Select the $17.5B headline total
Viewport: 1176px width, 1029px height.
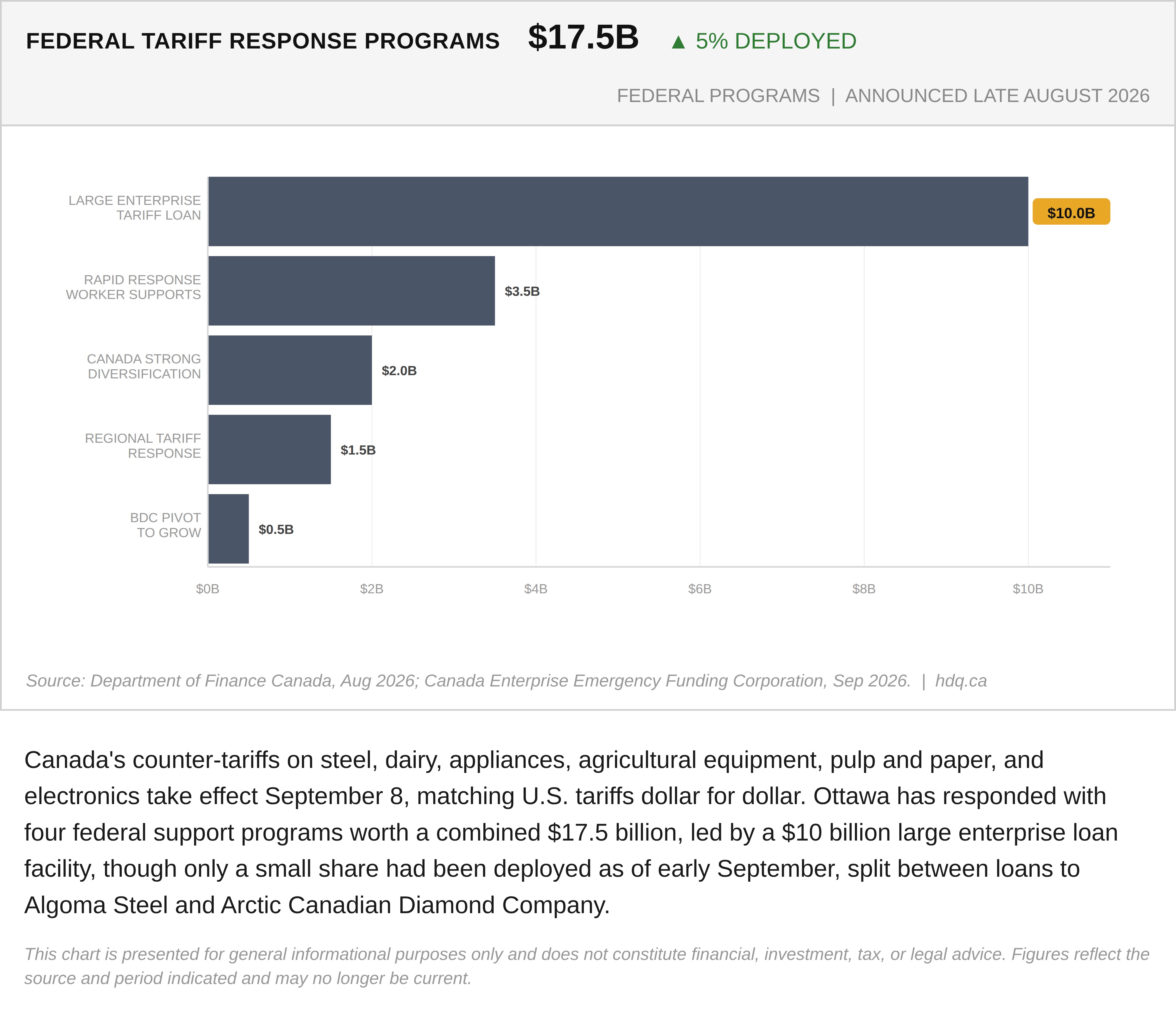(583, 38)
